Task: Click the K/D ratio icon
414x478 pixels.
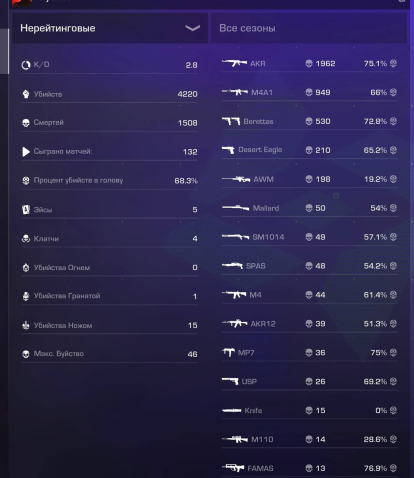Action: pyautogui.click(x=26, y=65)
